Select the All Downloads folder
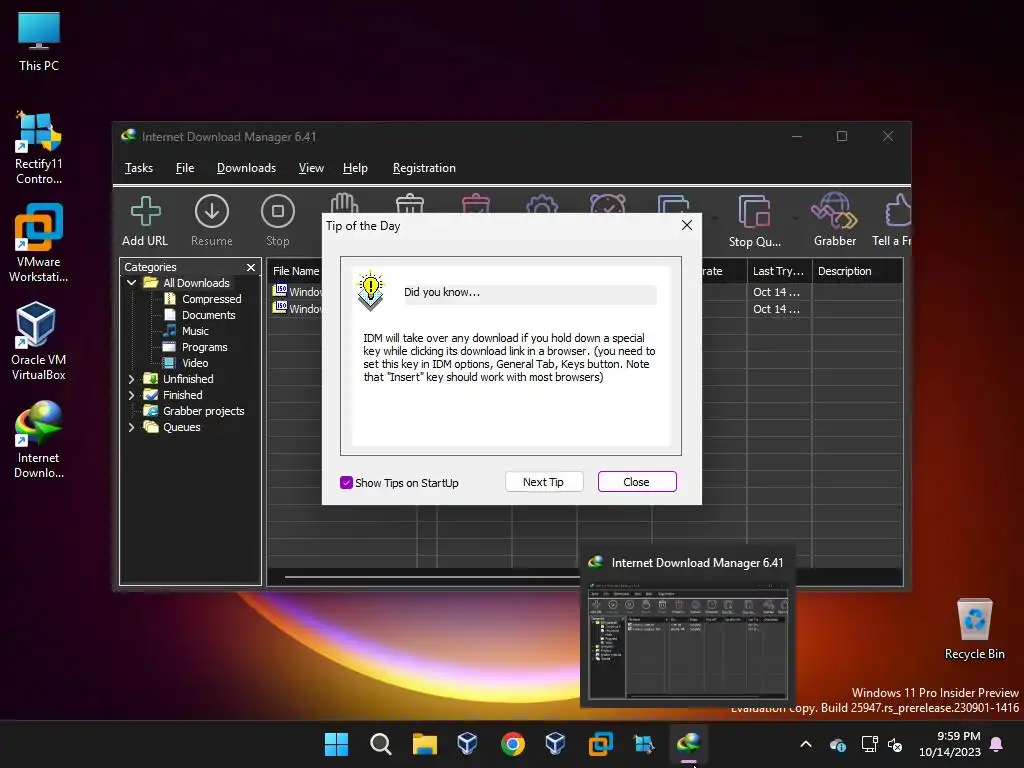The height and width of the screenshot is (768, 1024). click(187, 283)
